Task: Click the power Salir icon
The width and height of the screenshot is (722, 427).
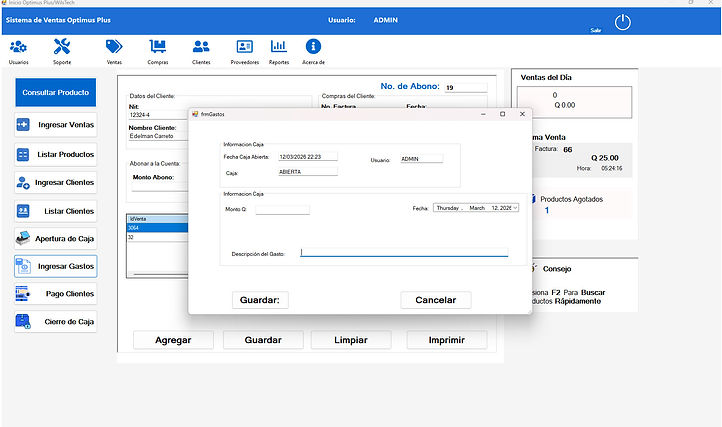Action: 623,22
